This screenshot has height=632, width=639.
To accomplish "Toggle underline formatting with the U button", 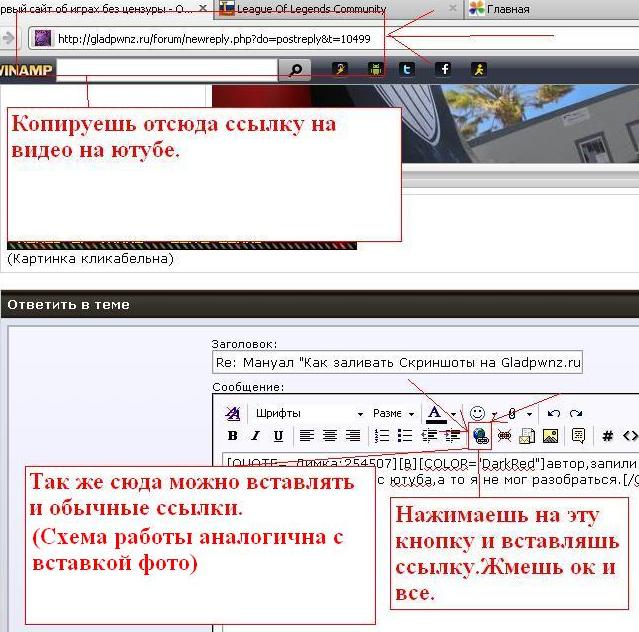I will pos(278,436).
